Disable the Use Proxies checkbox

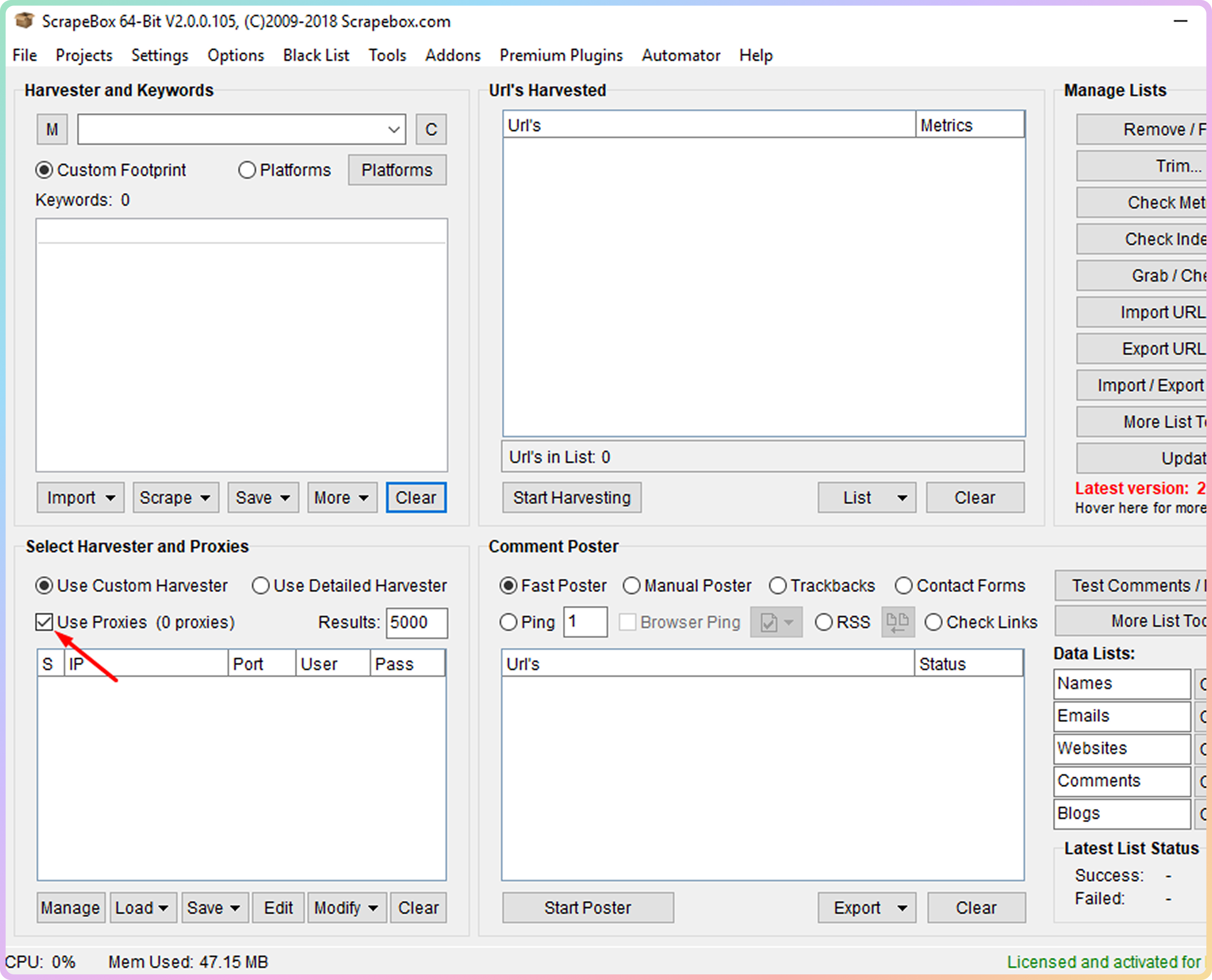click(x=44, y=621)
